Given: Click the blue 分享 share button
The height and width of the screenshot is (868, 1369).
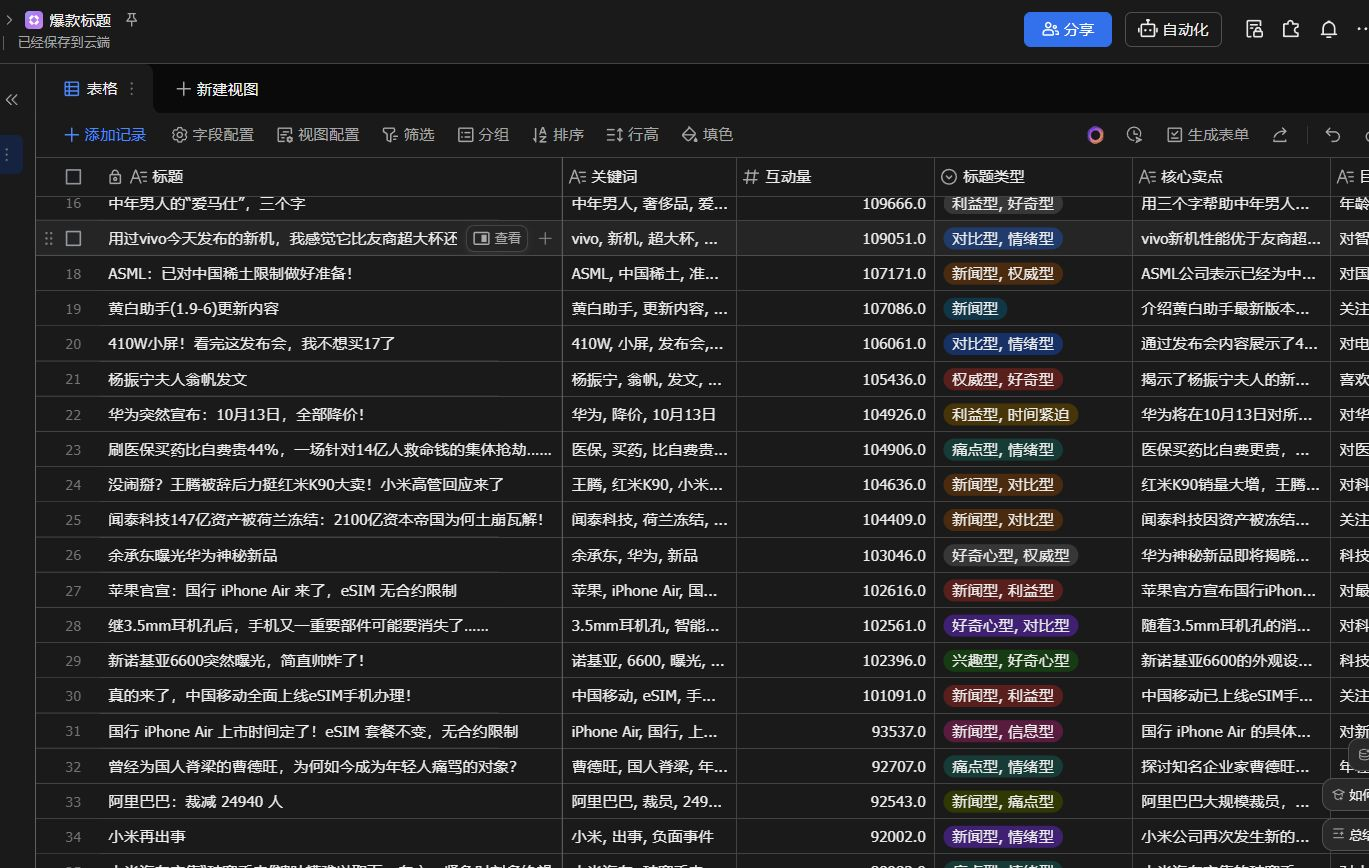Looking at the screenshot, I should point(1067,29).
